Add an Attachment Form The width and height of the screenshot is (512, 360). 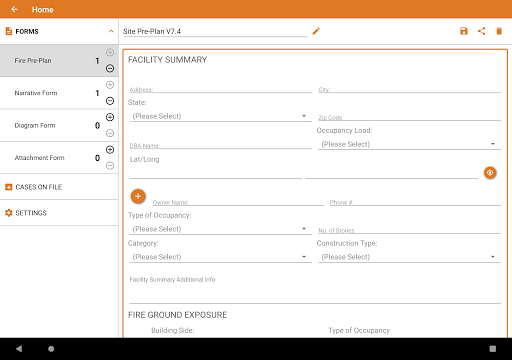point(110,149)
